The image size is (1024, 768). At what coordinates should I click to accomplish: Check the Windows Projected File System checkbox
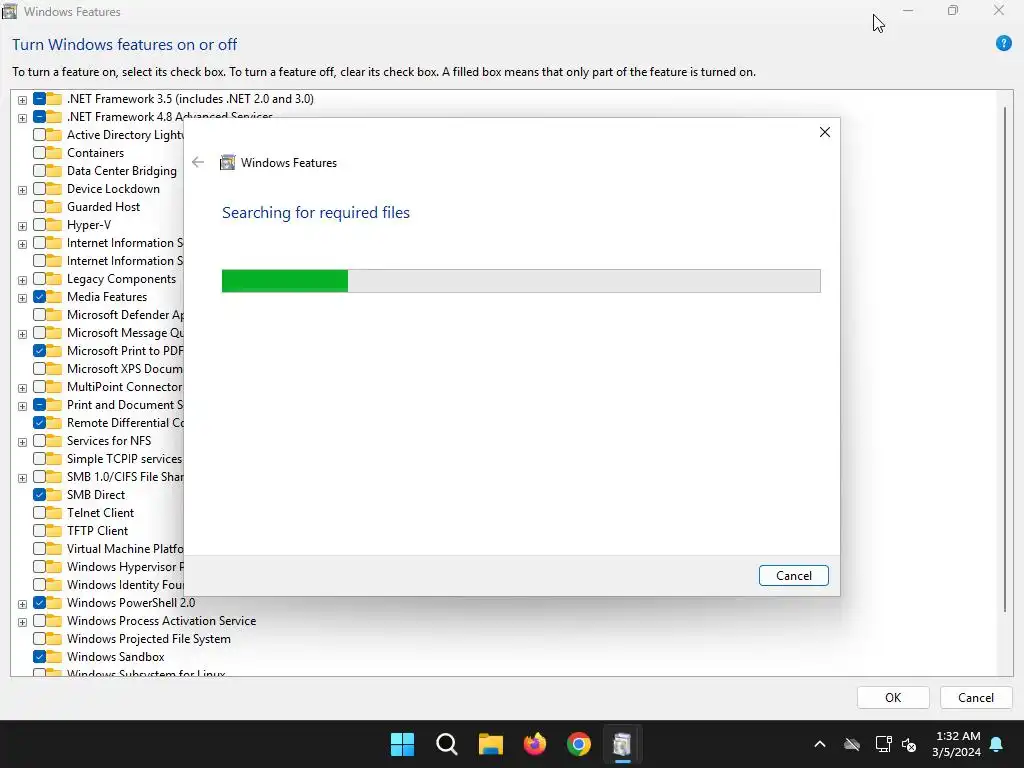tap(39, 639)
